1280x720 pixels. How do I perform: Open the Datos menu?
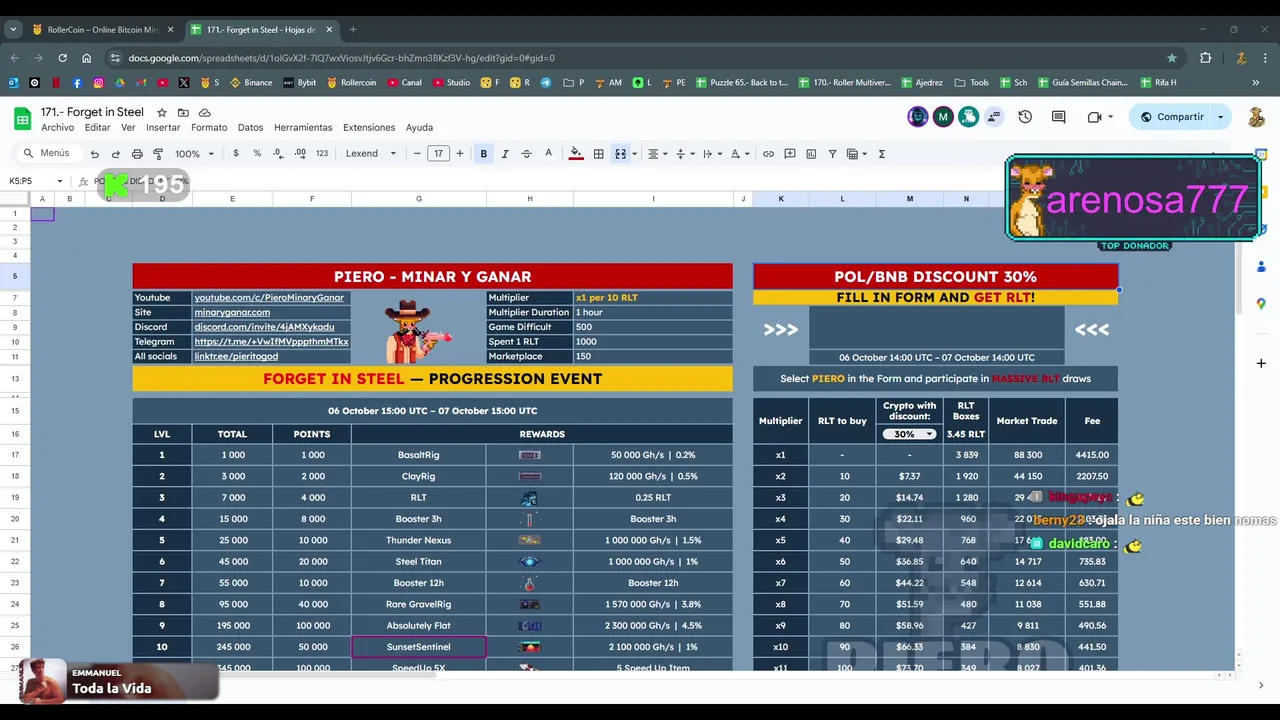pos(250,128)
